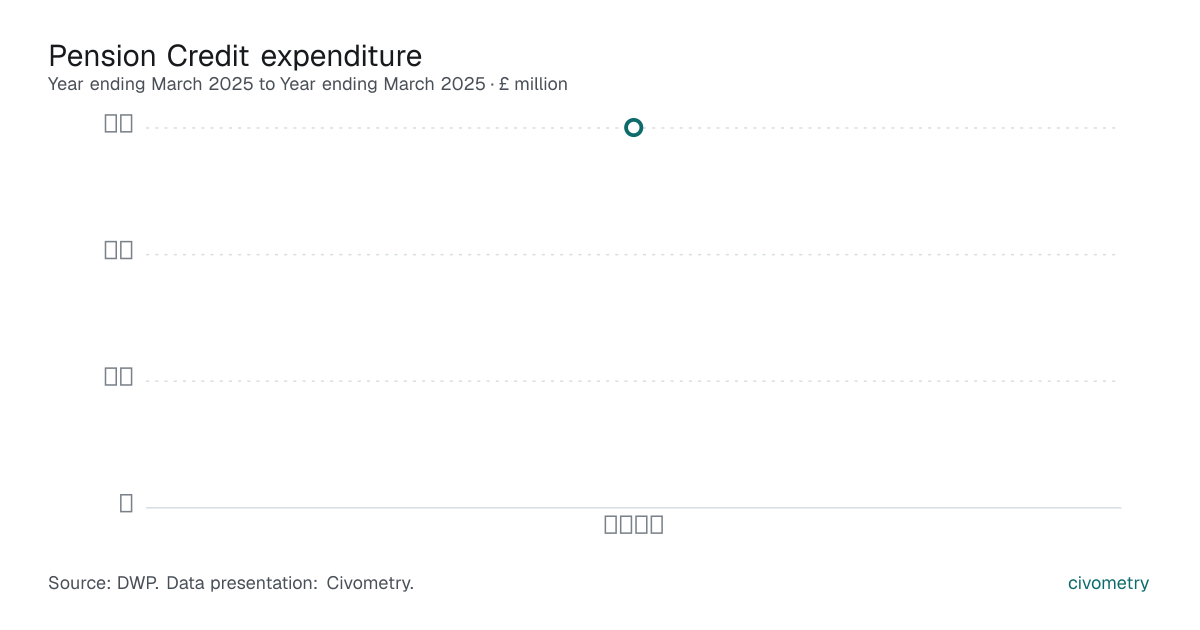Click the solid x-axis baseline
This screenshot has width=1200, height=630.
pos(633,507)
